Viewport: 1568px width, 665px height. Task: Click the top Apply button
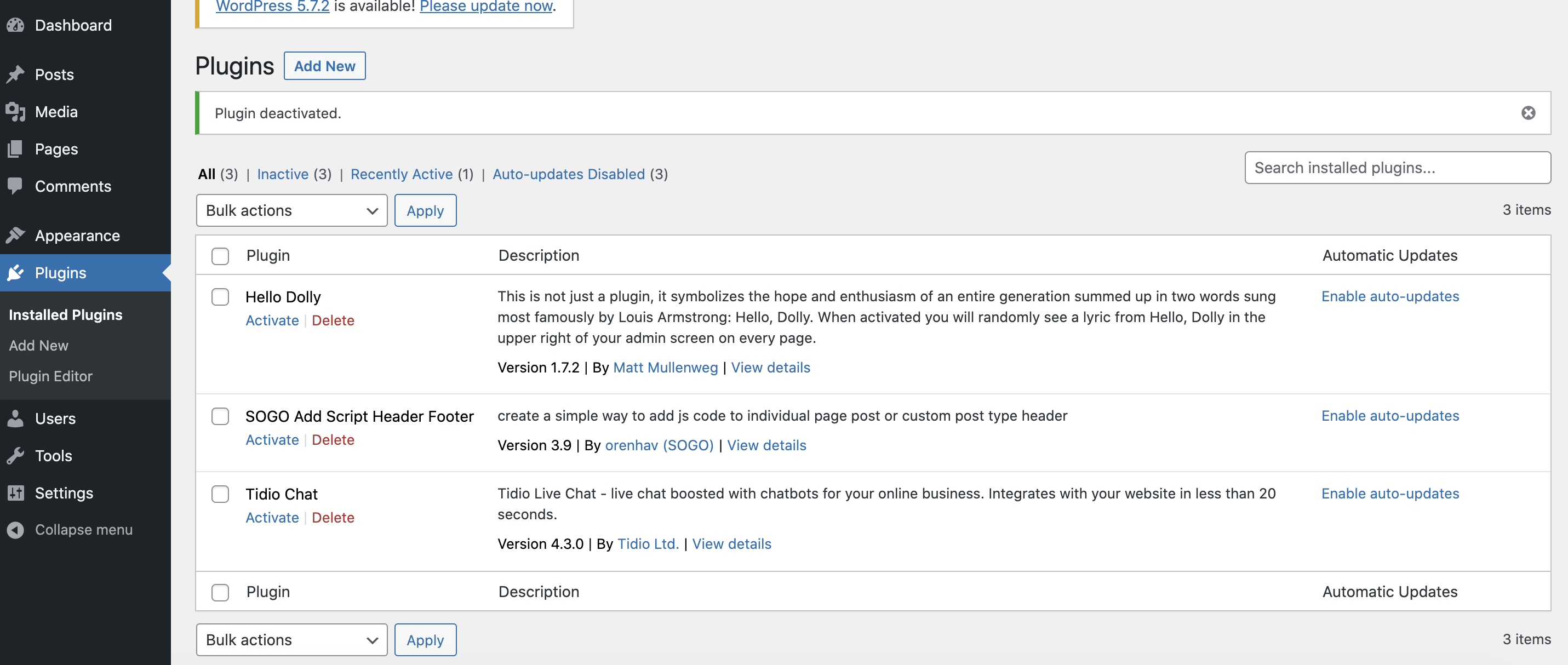[x=425, y=210]
